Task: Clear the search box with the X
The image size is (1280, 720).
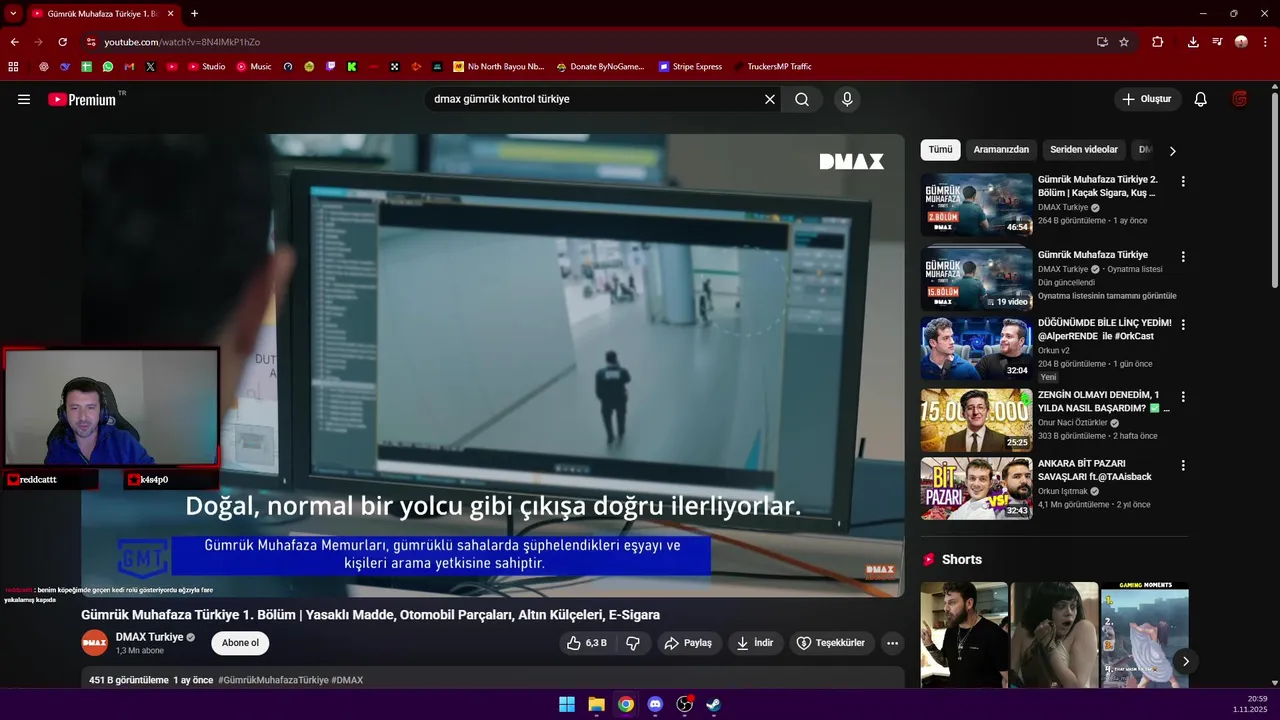Action: pyautogui.click(x=770, y=99)
